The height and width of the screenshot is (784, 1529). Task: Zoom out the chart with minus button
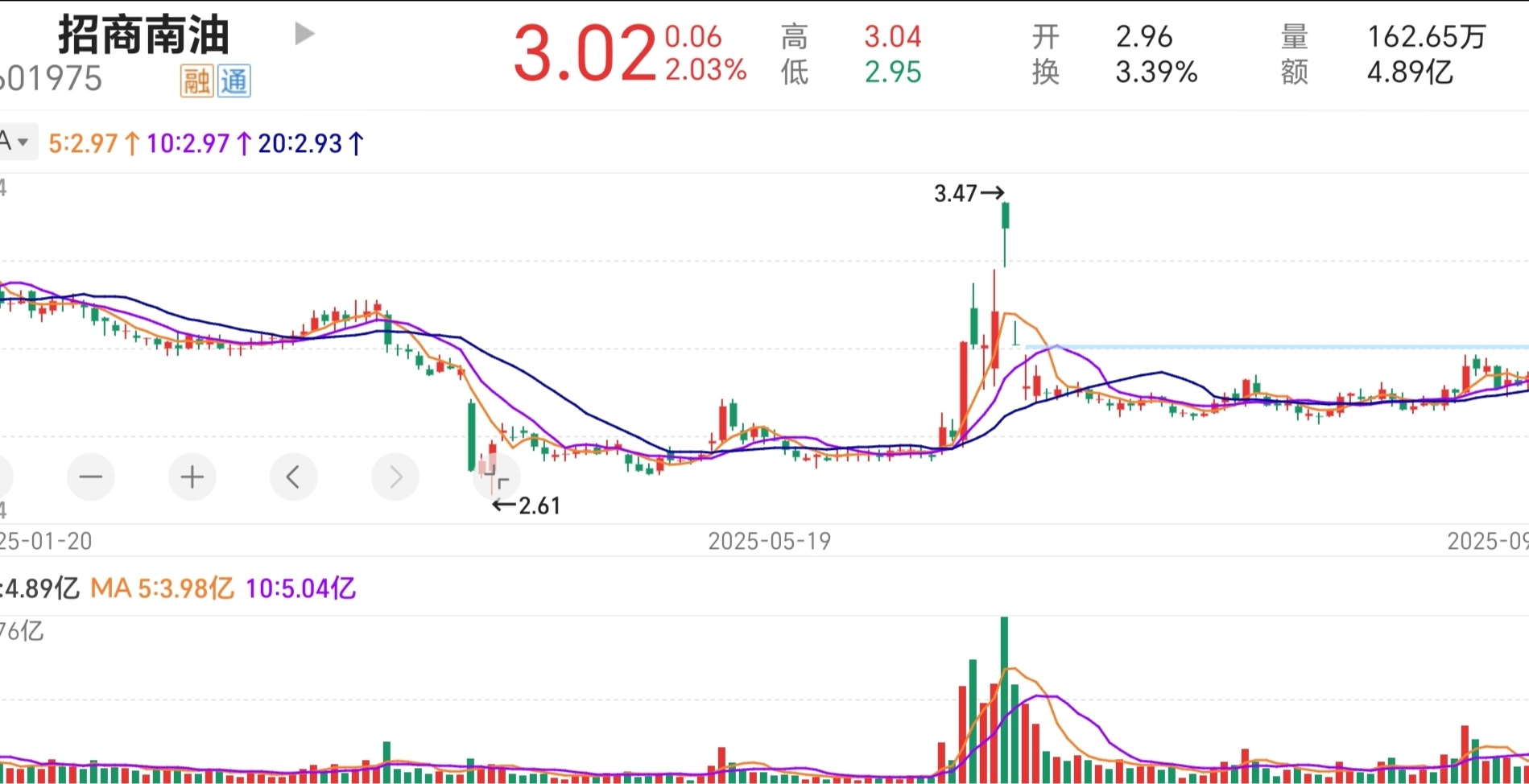coord(91,477)
